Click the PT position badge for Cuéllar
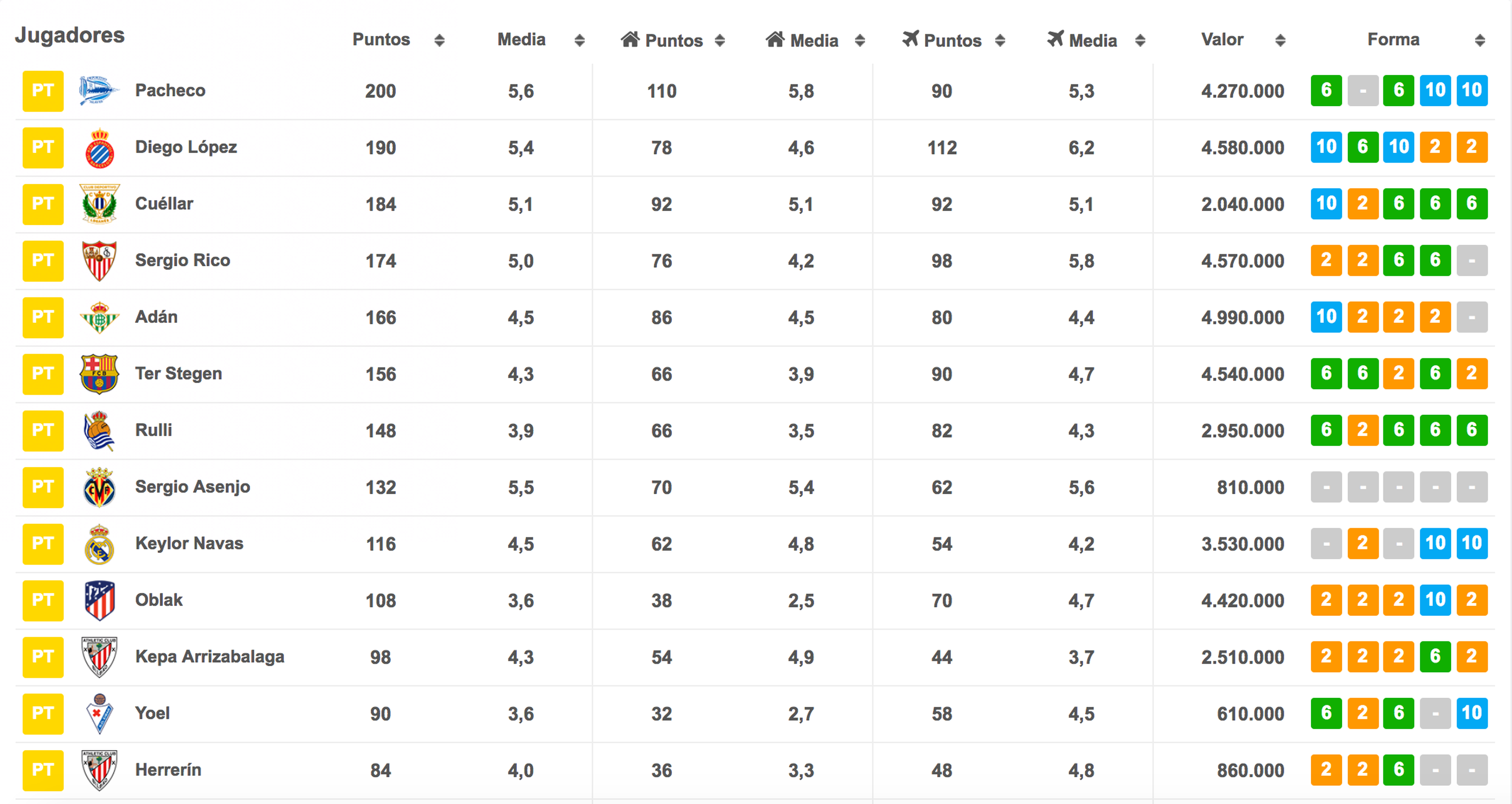This screenshot has height=804, width=1512. (x=43, y=204)
